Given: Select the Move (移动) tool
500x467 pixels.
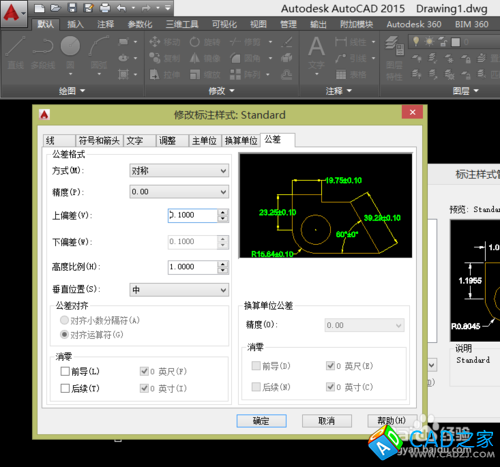Looking at the screenshot, I should click(165, 42).
